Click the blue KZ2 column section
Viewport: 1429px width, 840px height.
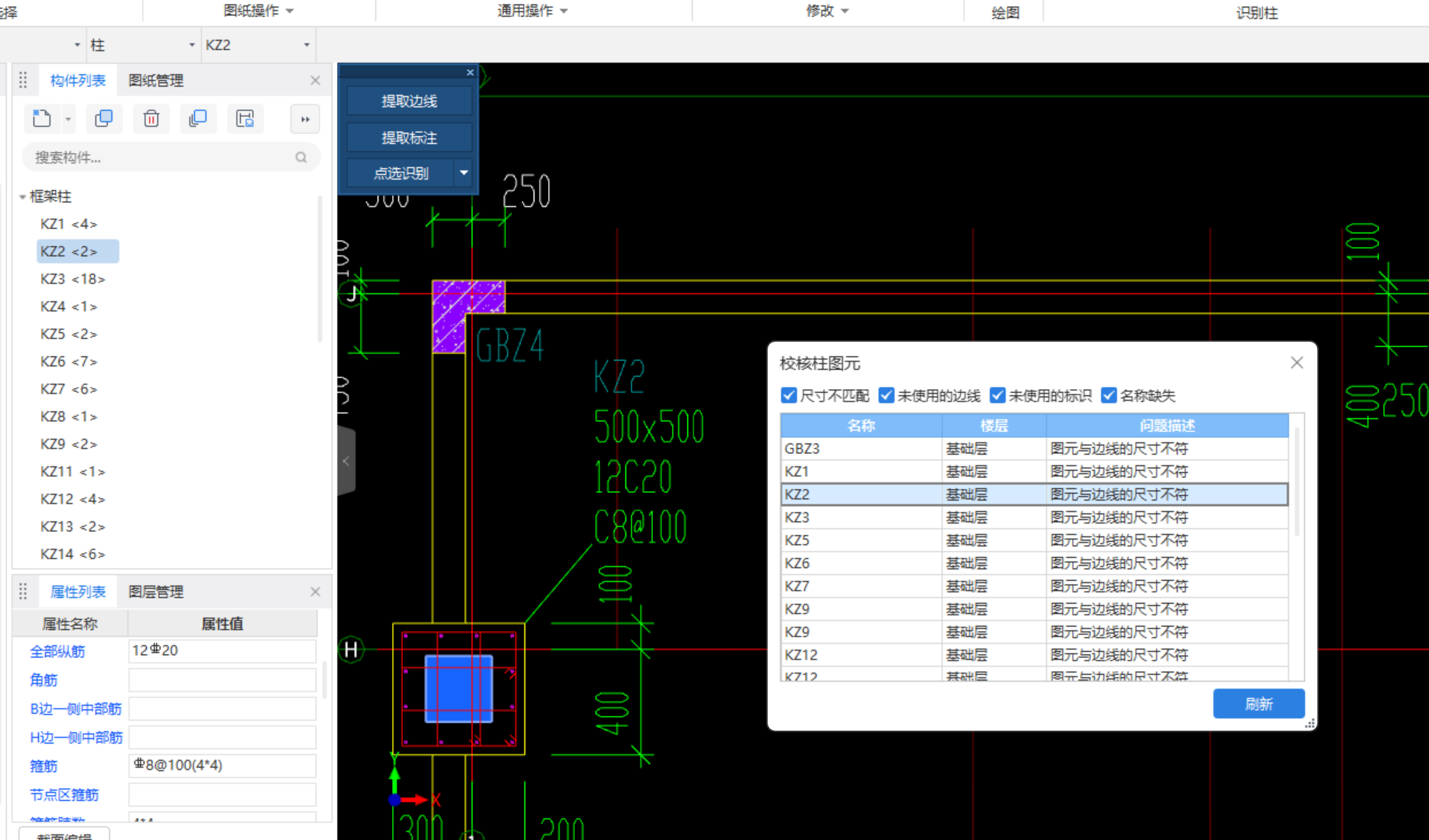pyautogui.click(x=459, y=689)
